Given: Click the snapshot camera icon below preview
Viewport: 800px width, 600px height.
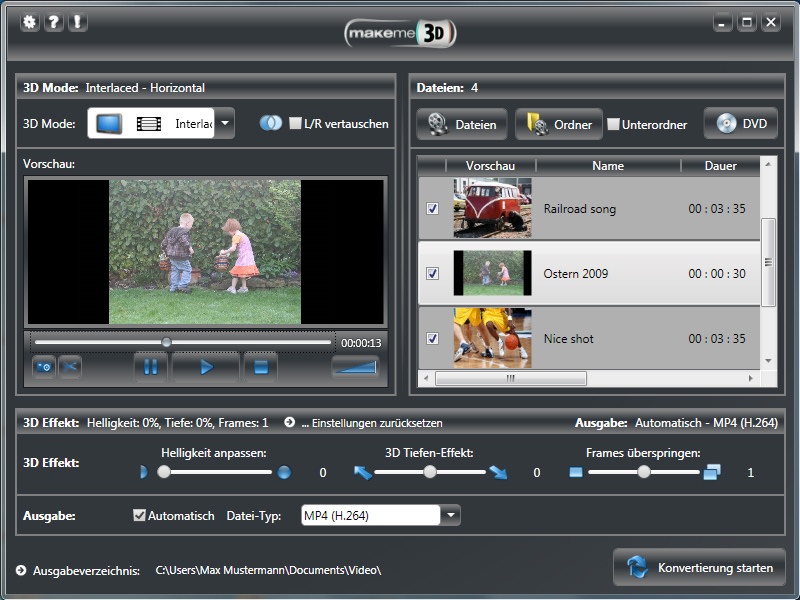Looking at the screenshot, I should 44,367.
